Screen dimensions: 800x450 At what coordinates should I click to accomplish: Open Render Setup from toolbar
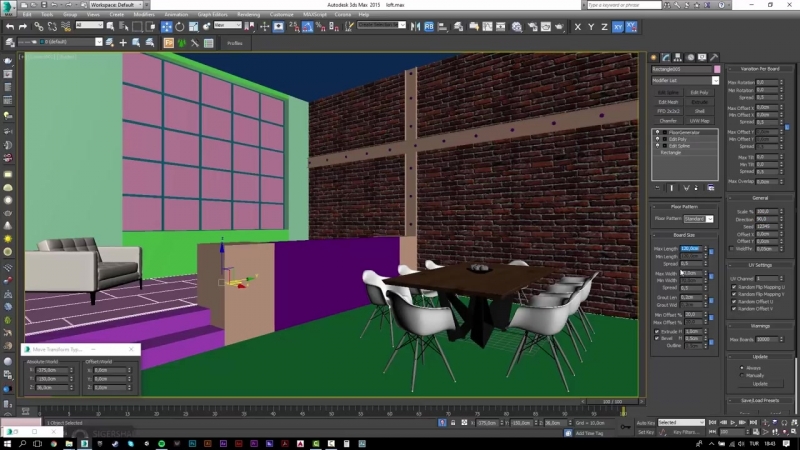[x=532, y=27]
